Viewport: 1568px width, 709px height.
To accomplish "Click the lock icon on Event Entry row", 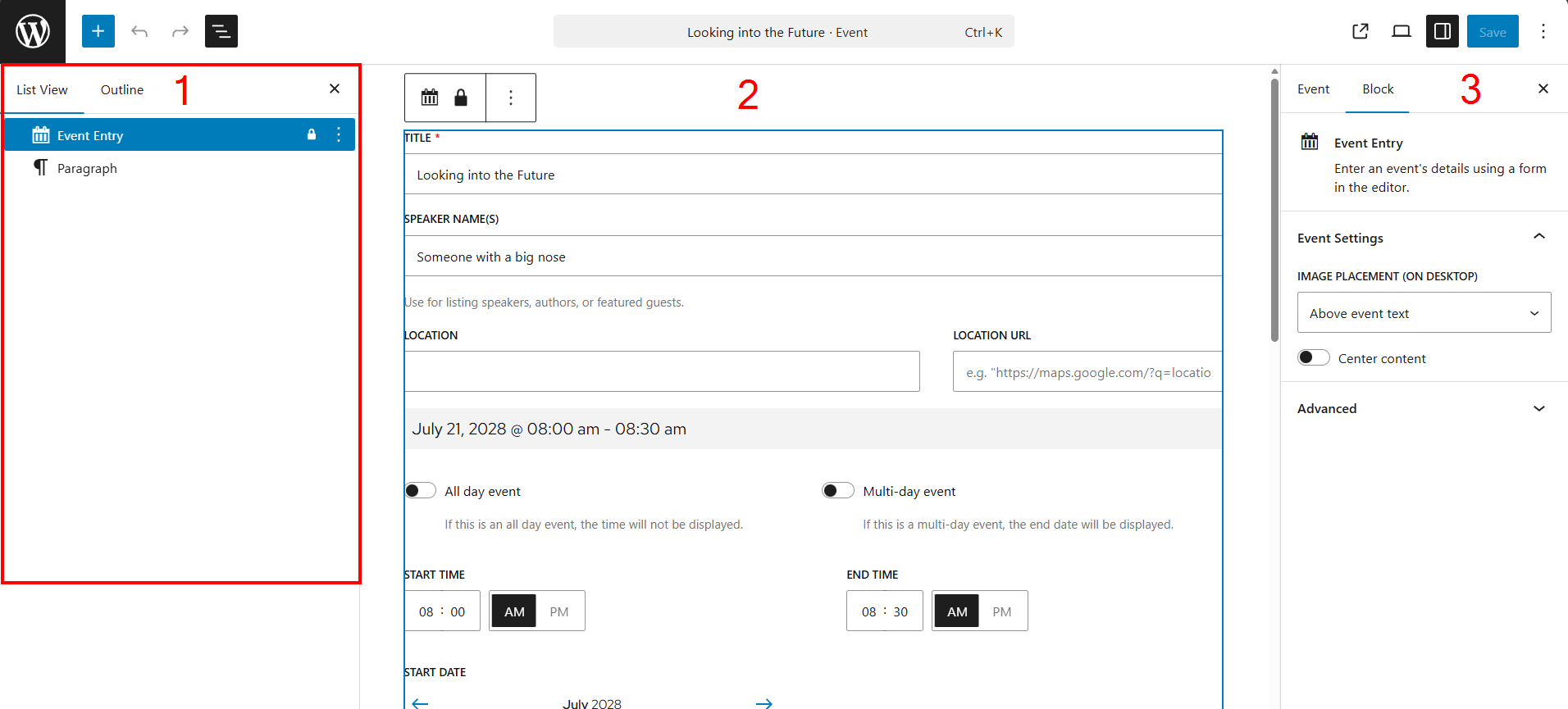I will [312, 134].
